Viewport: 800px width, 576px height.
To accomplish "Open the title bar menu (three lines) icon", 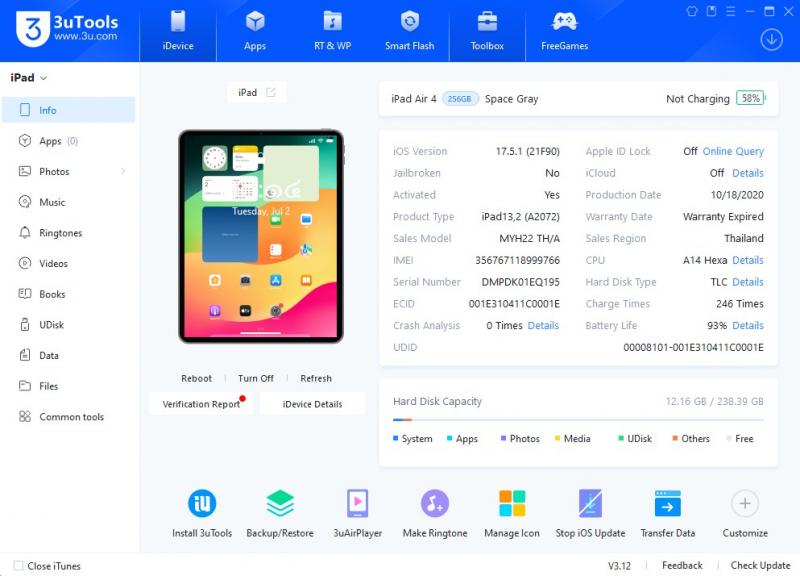I will point(731,11).
